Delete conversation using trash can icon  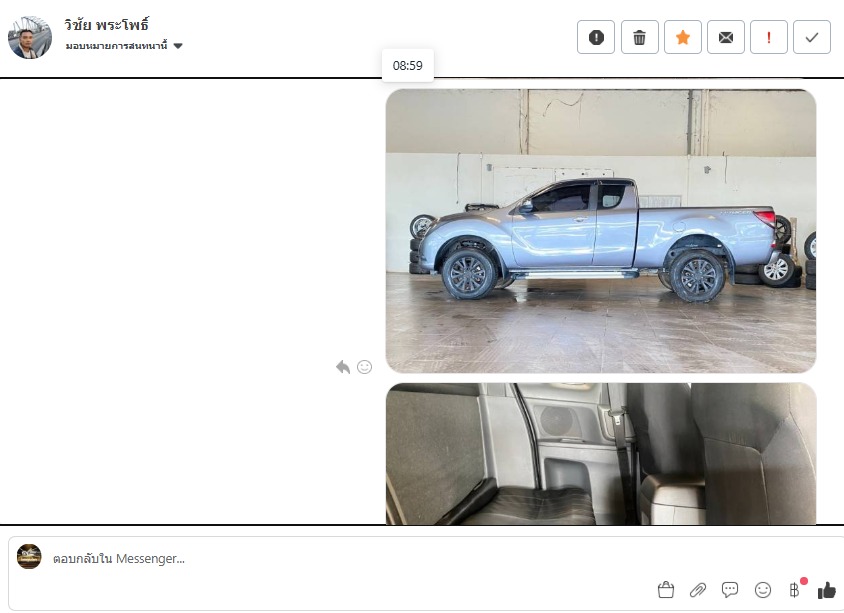[639, 37]
